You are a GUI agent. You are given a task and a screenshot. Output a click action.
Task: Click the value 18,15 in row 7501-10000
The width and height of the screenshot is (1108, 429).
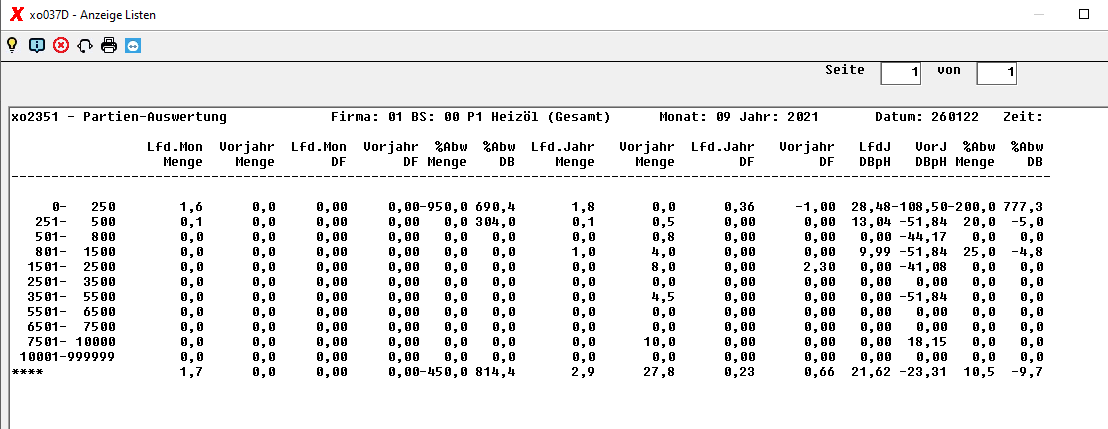point(926,342)
